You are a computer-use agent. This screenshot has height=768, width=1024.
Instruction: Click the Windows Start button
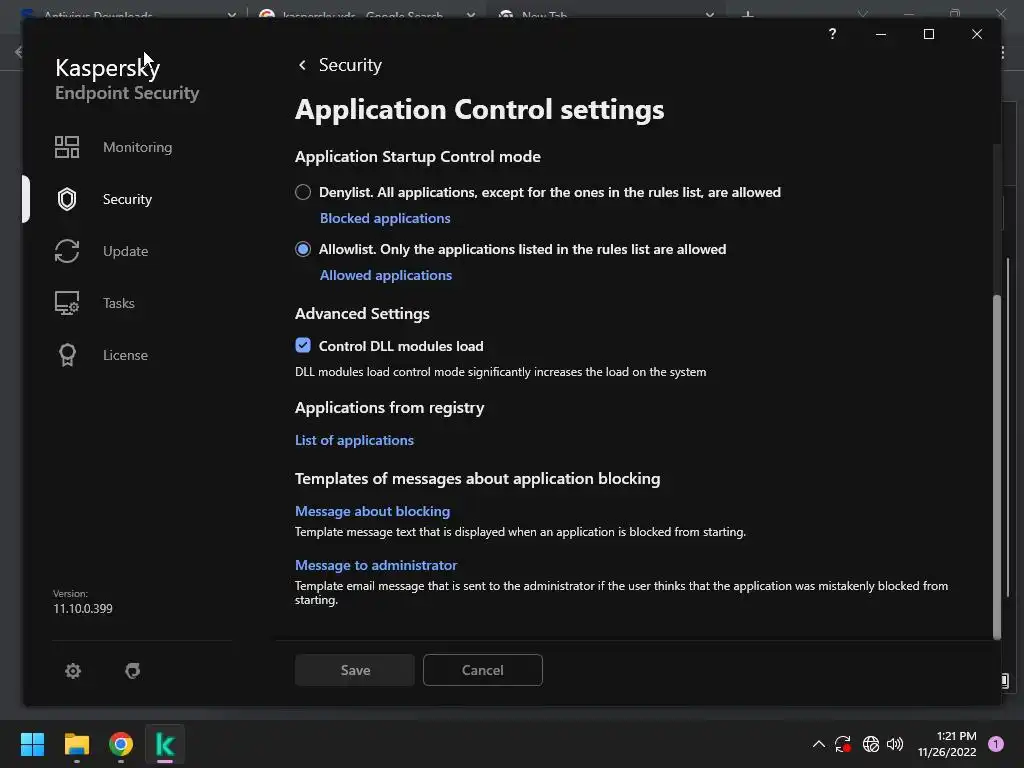point(32,744)
